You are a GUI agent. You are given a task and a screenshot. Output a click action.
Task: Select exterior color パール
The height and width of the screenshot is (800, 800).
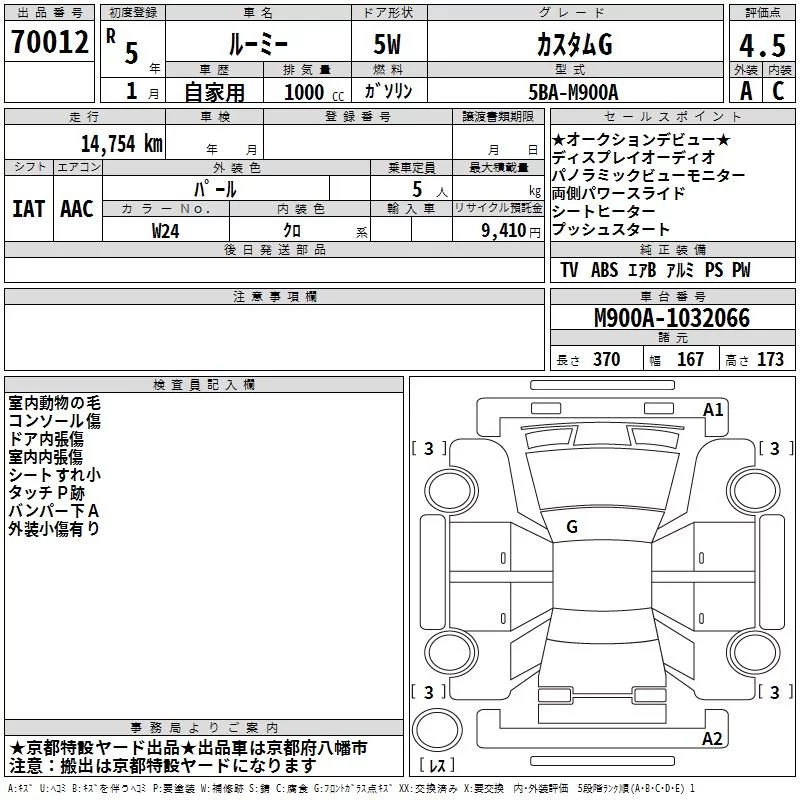click(215, 189)
